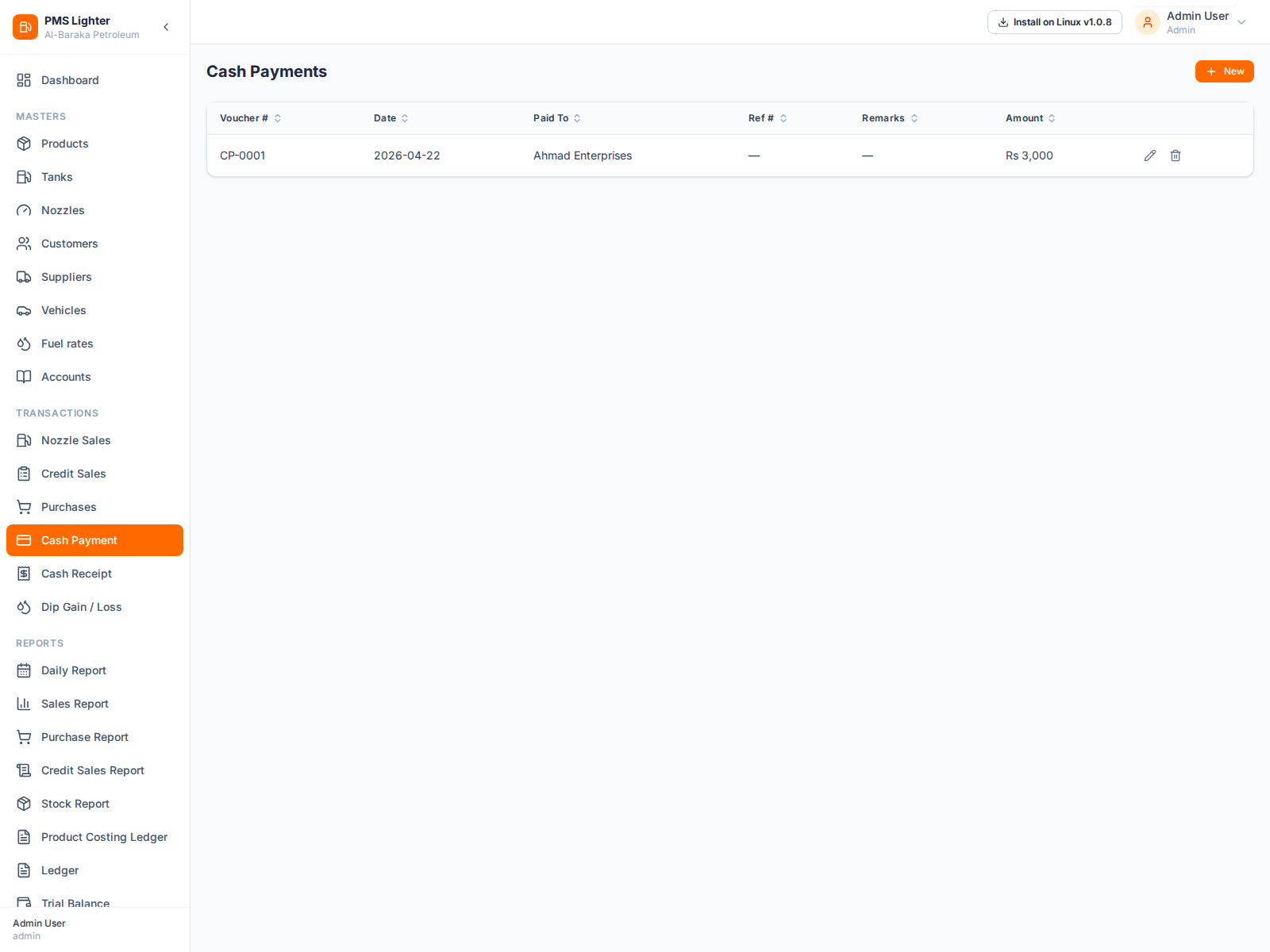Click the Dip Gain / Loss droplet icon
The width and height of the screenshot is (1270, 952).
(x=24, y=607)
